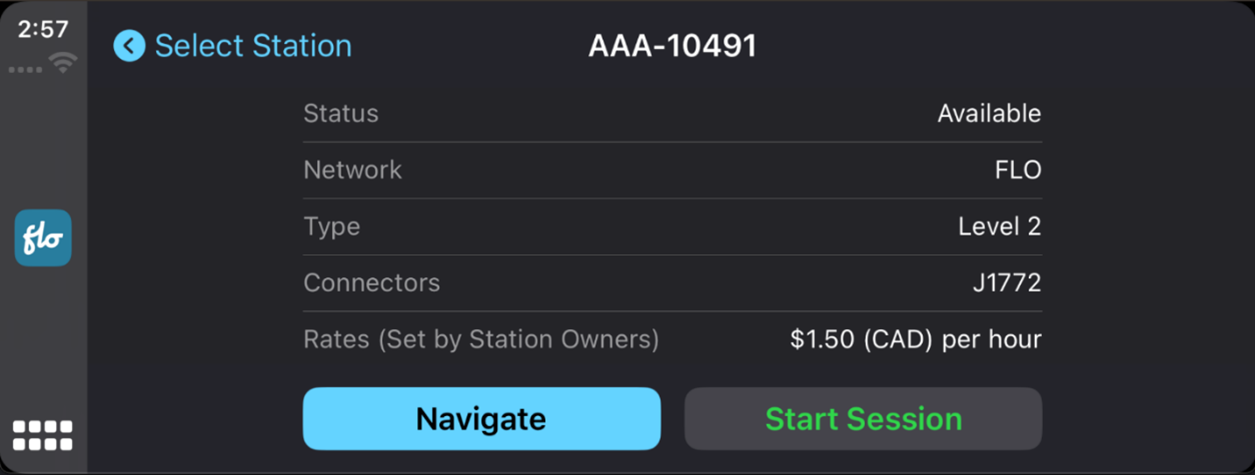Open the CarPlay home grid icon
Screen dimensions: 1255x475
coord(43,435)
